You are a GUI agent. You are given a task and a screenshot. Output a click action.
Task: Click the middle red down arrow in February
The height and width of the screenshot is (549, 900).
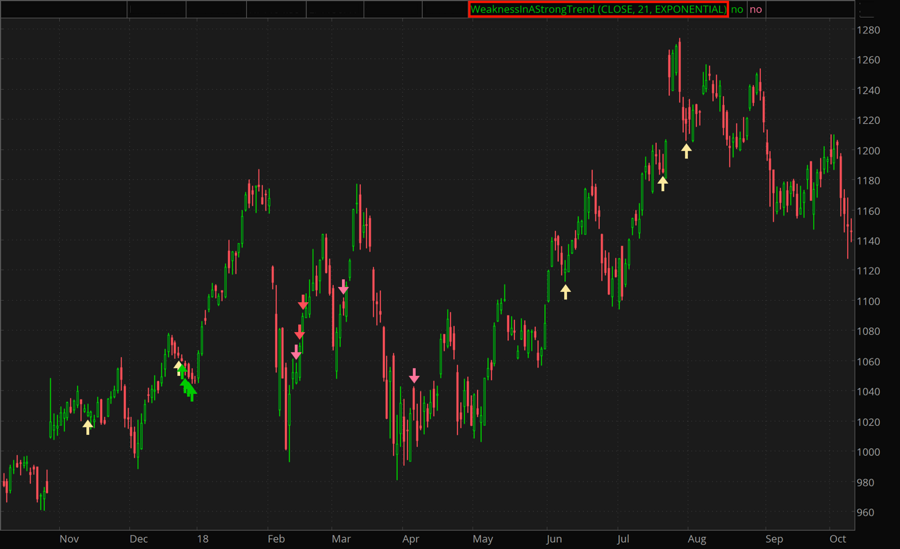[x=299, y=332]
